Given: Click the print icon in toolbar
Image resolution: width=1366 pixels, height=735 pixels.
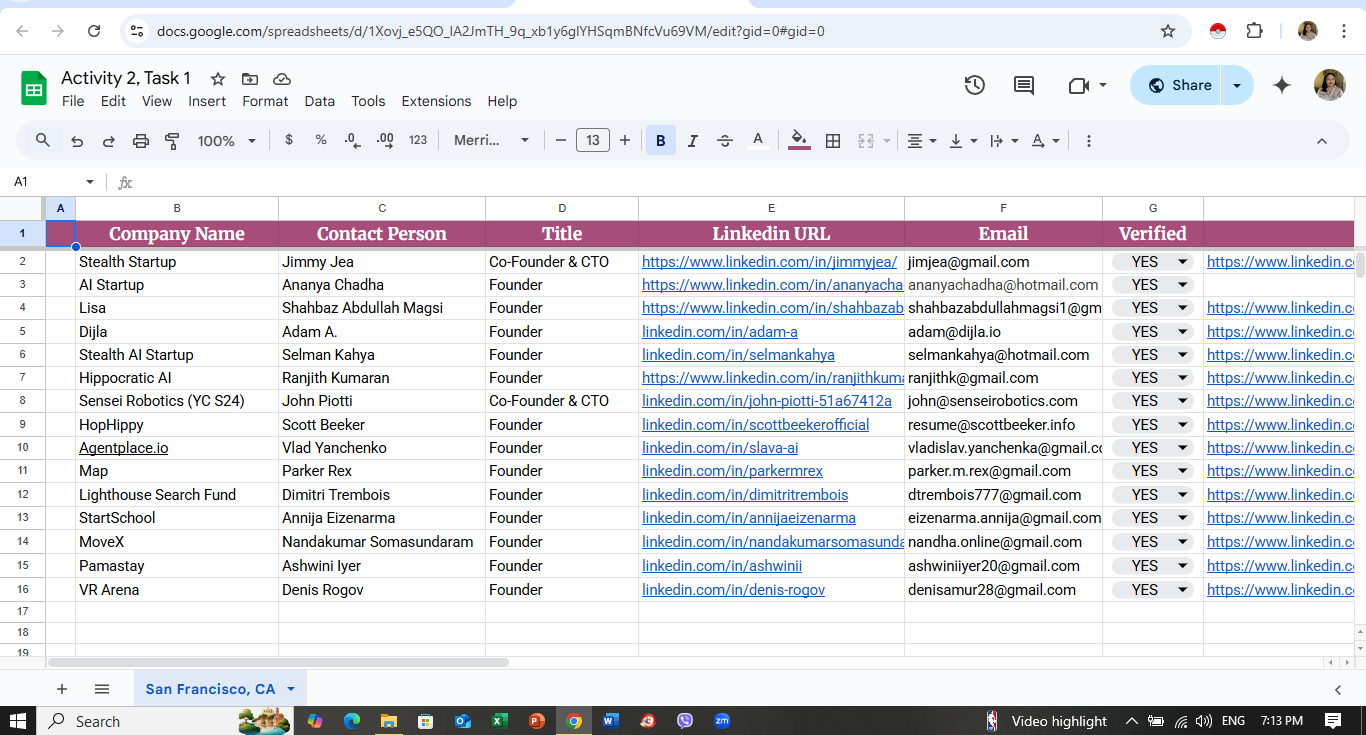Looking at the screenshot, I should coord(141,141).
